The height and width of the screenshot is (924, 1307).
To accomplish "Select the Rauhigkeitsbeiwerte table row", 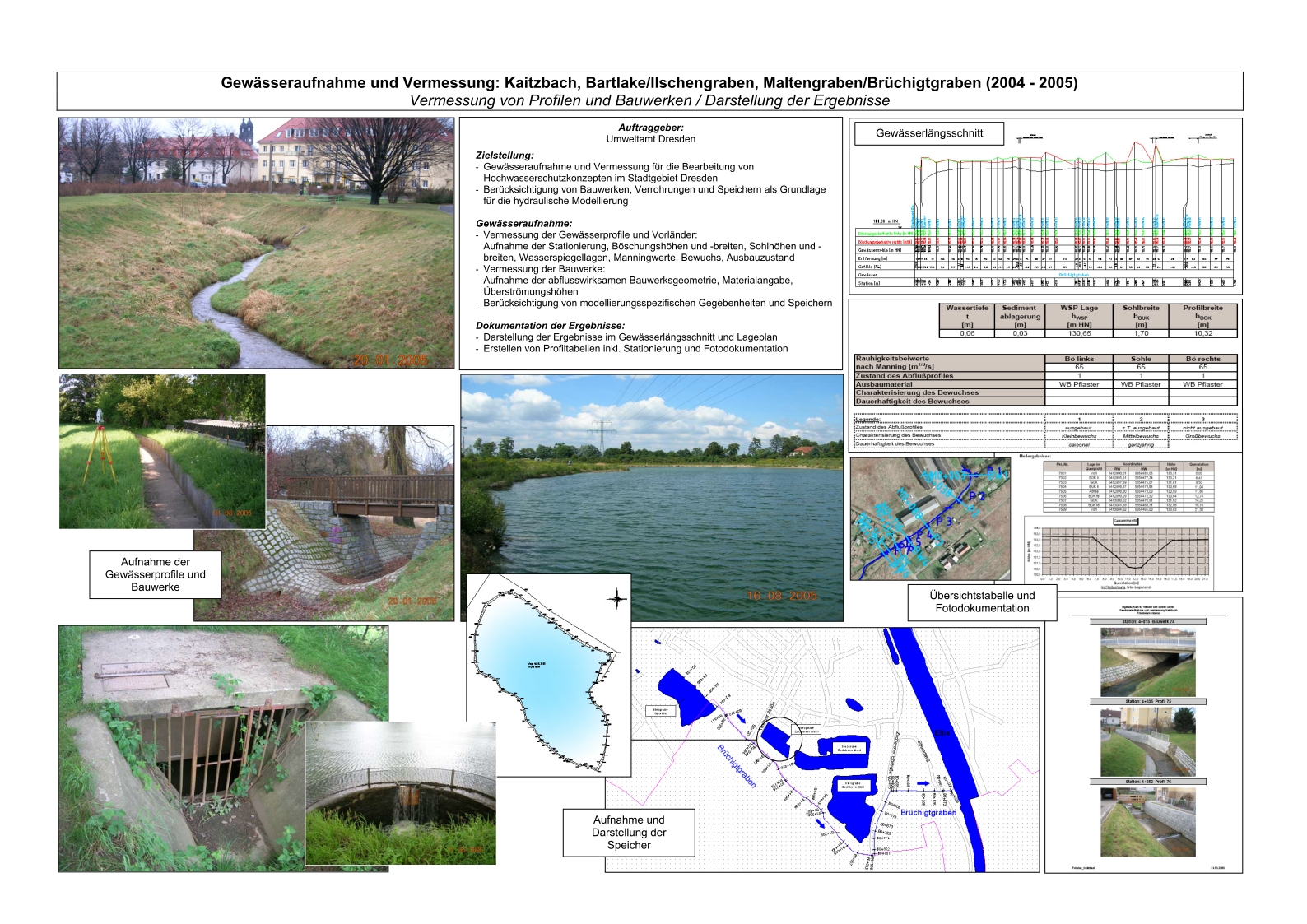I will (947, 363).
